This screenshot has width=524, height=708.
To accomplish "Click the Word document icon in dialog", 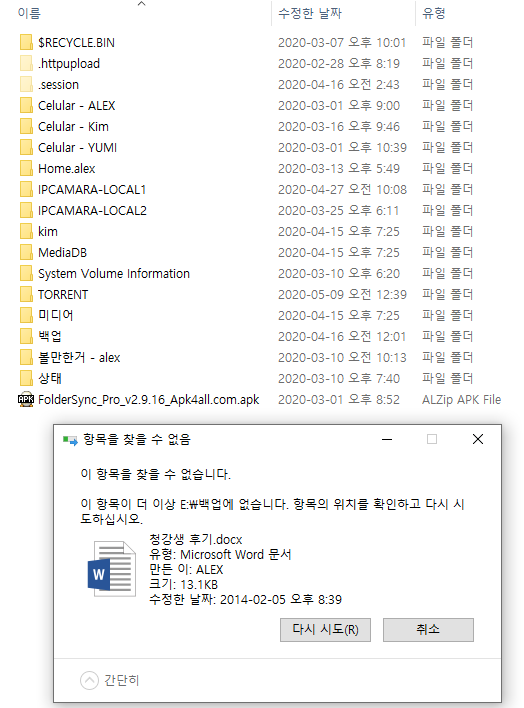I will pos(112,569).
